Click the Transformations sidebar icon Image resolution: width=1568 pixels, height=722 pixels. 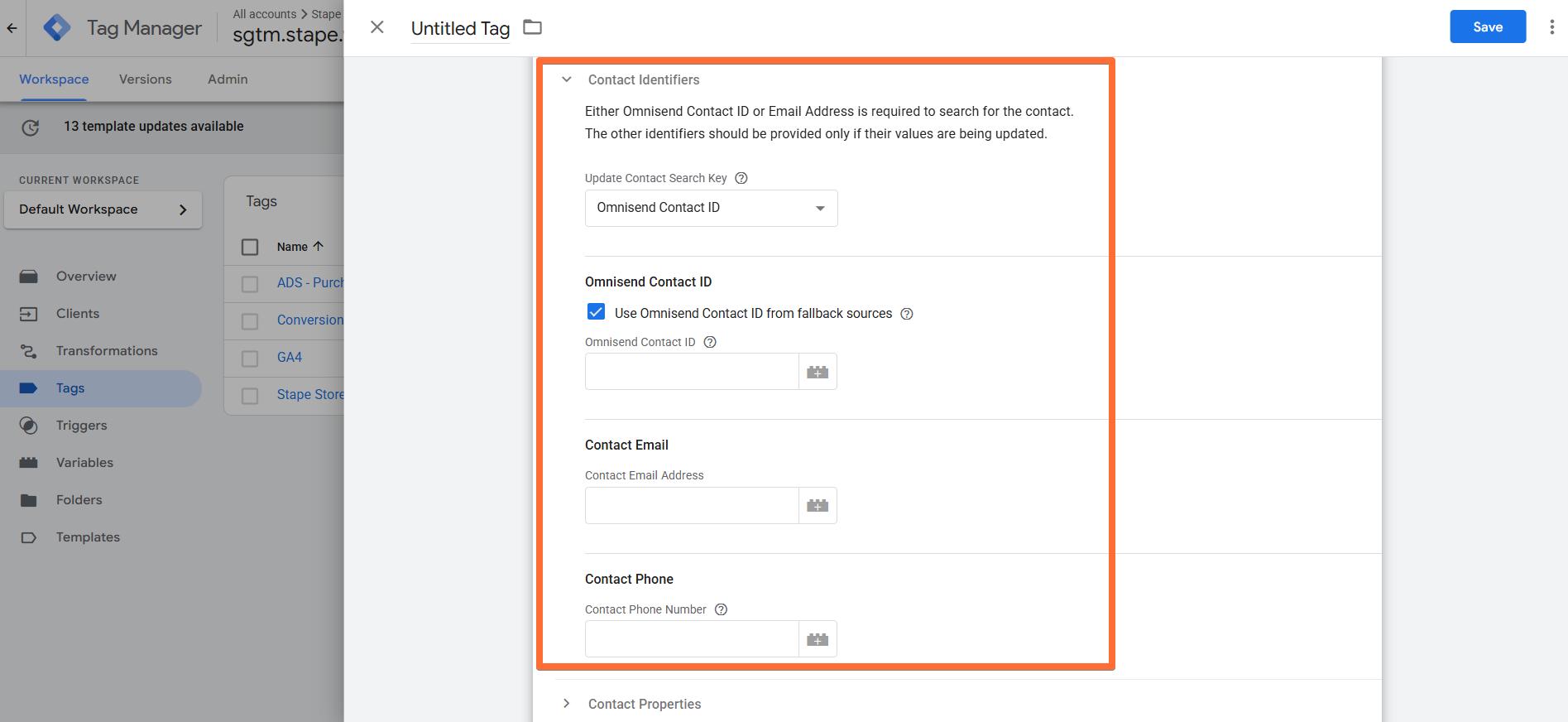pyautogui.click(x=28, y=351)
